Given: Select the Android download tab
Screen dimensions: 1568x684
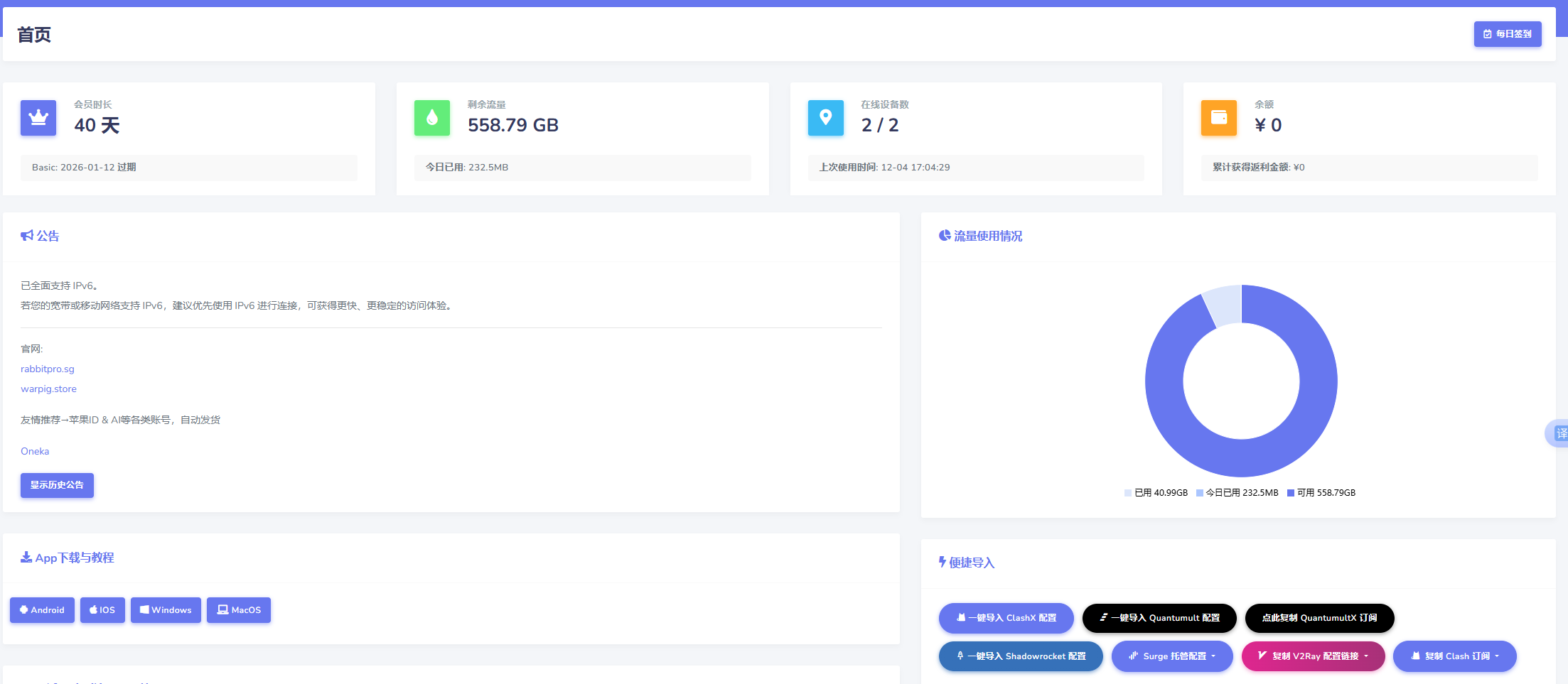Looking at the screenshot, I should pos(42,610).
